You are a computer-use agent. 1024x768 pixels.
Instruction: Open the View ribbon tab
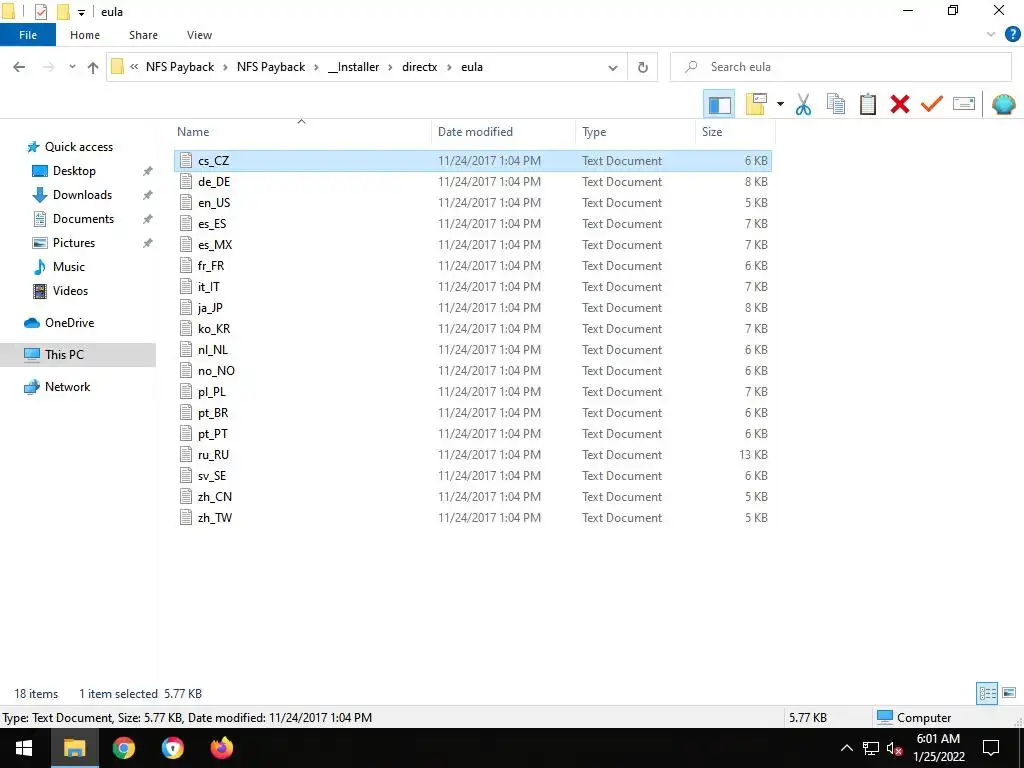(x=199, y=35)
